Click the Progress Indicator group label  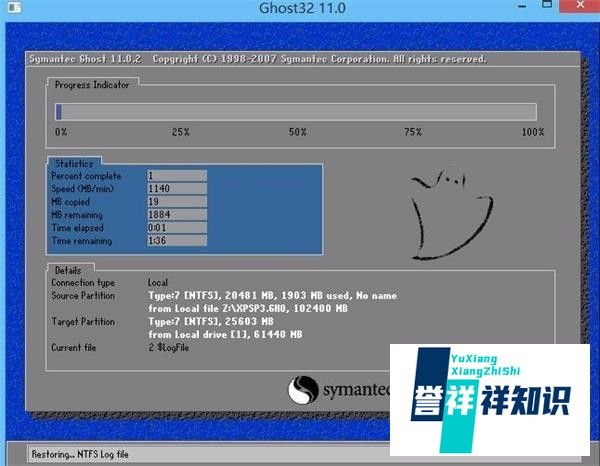(92, 85)
